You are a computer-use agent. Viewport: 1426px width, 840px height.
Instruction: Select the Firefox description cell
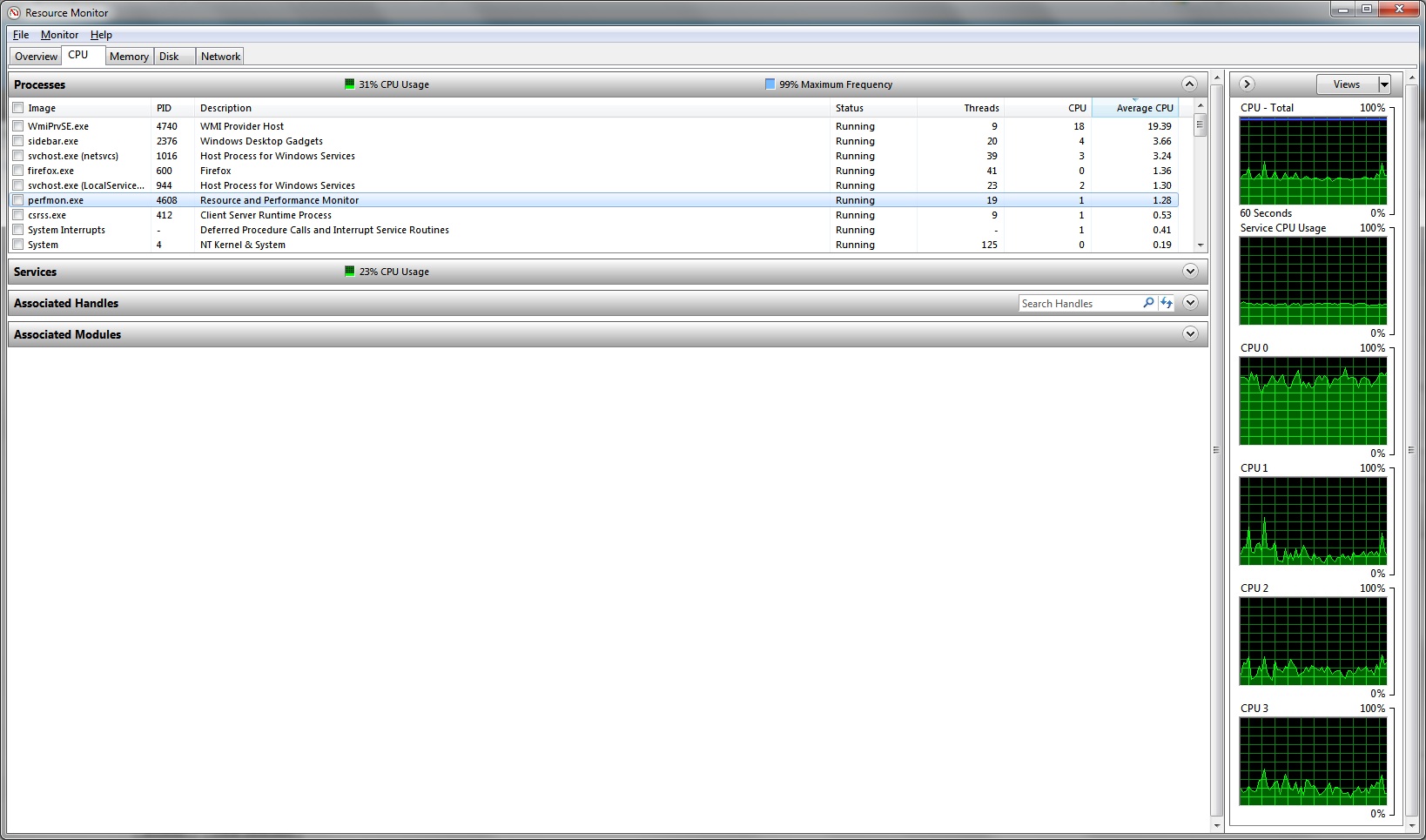[x=215, y=171]
